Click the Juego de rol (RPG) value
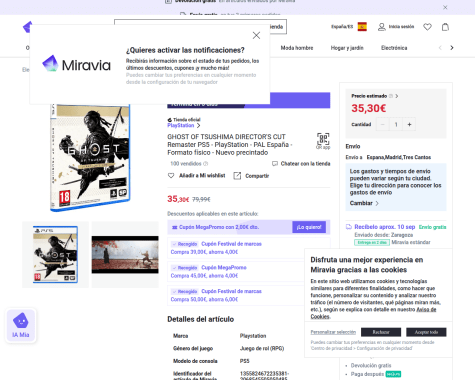The height and width of the screenshot is (380, 475). pos(262,348)
